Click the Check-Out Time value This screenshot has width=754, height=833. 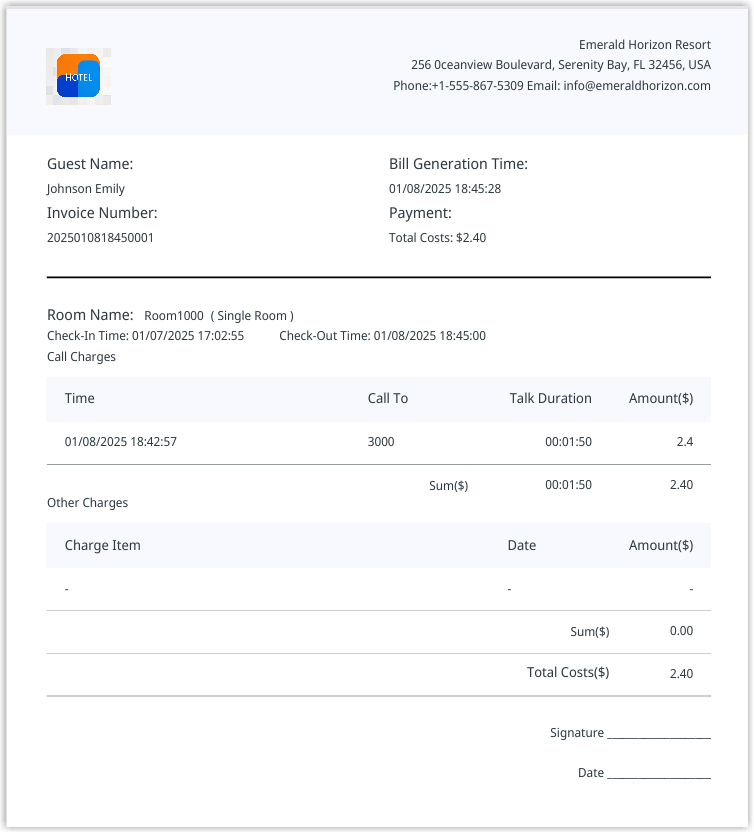tap(429, 336)
